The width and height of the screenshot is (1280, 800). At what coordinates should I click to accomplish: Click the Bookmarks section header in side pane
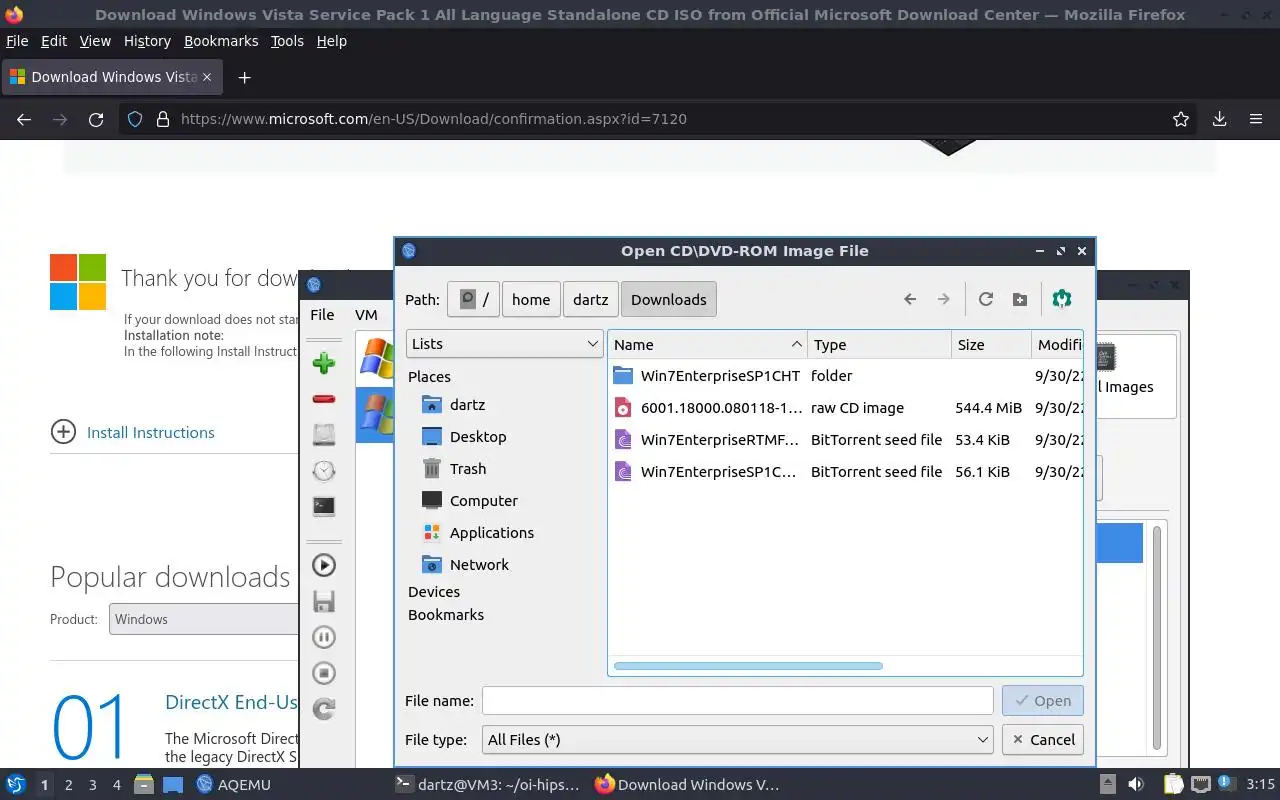pyautogui.click(x=446, y=615)
